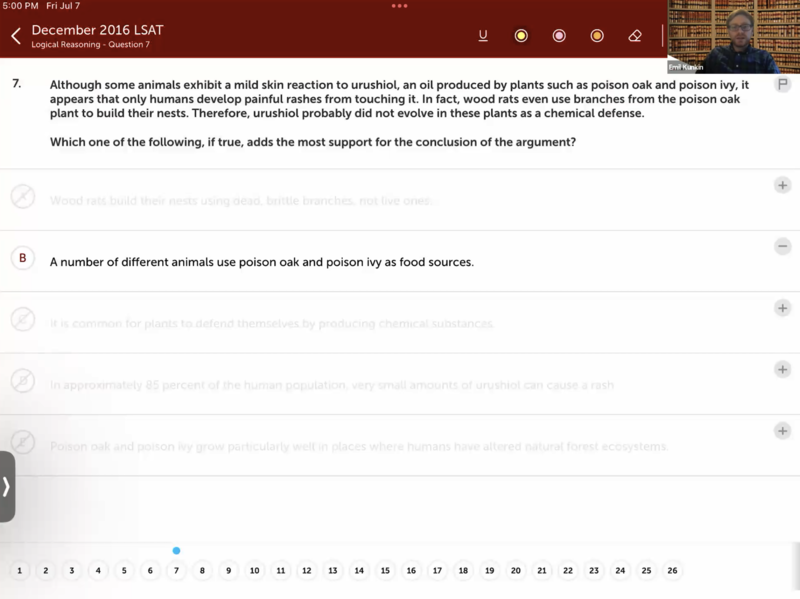Eliminate answer B with the minus button

[783, 246]
